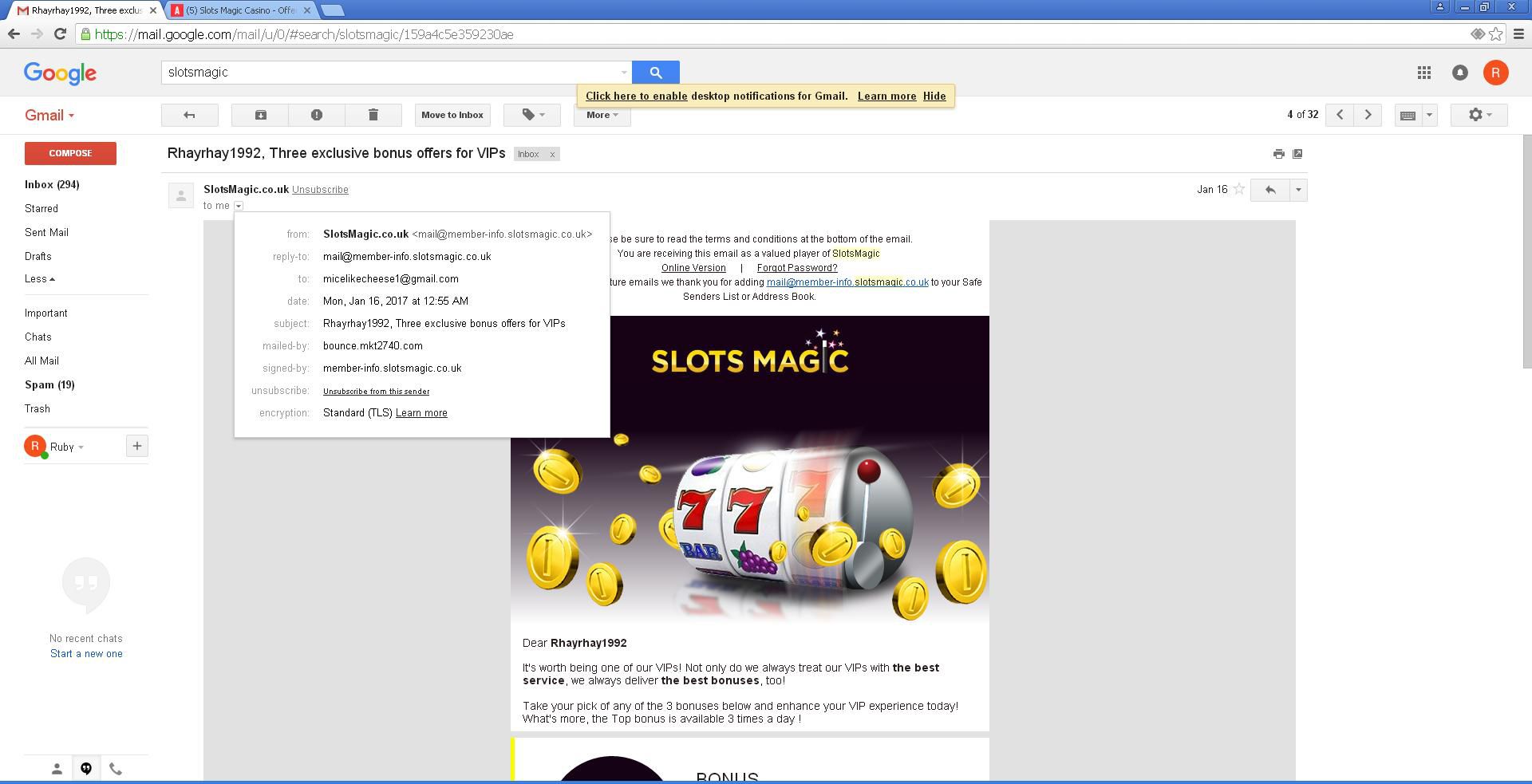1532x784 pixels.
Task: Go to the newer message arrow
Action: tap(1340, 115)
